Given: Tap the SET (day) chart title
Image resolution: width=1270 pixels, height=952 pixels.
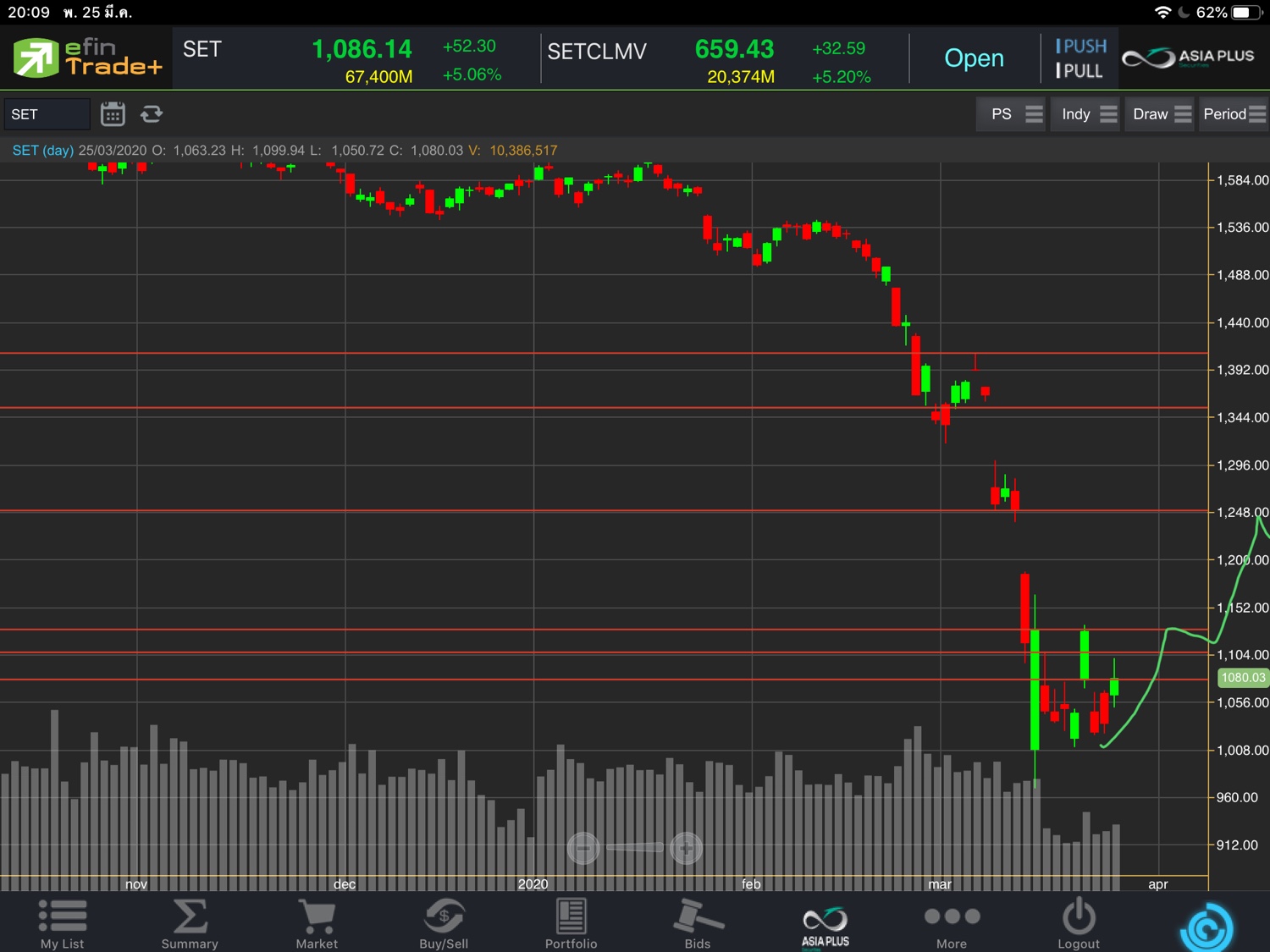Looking at the screenshot, I should click(x=42, y=151).
